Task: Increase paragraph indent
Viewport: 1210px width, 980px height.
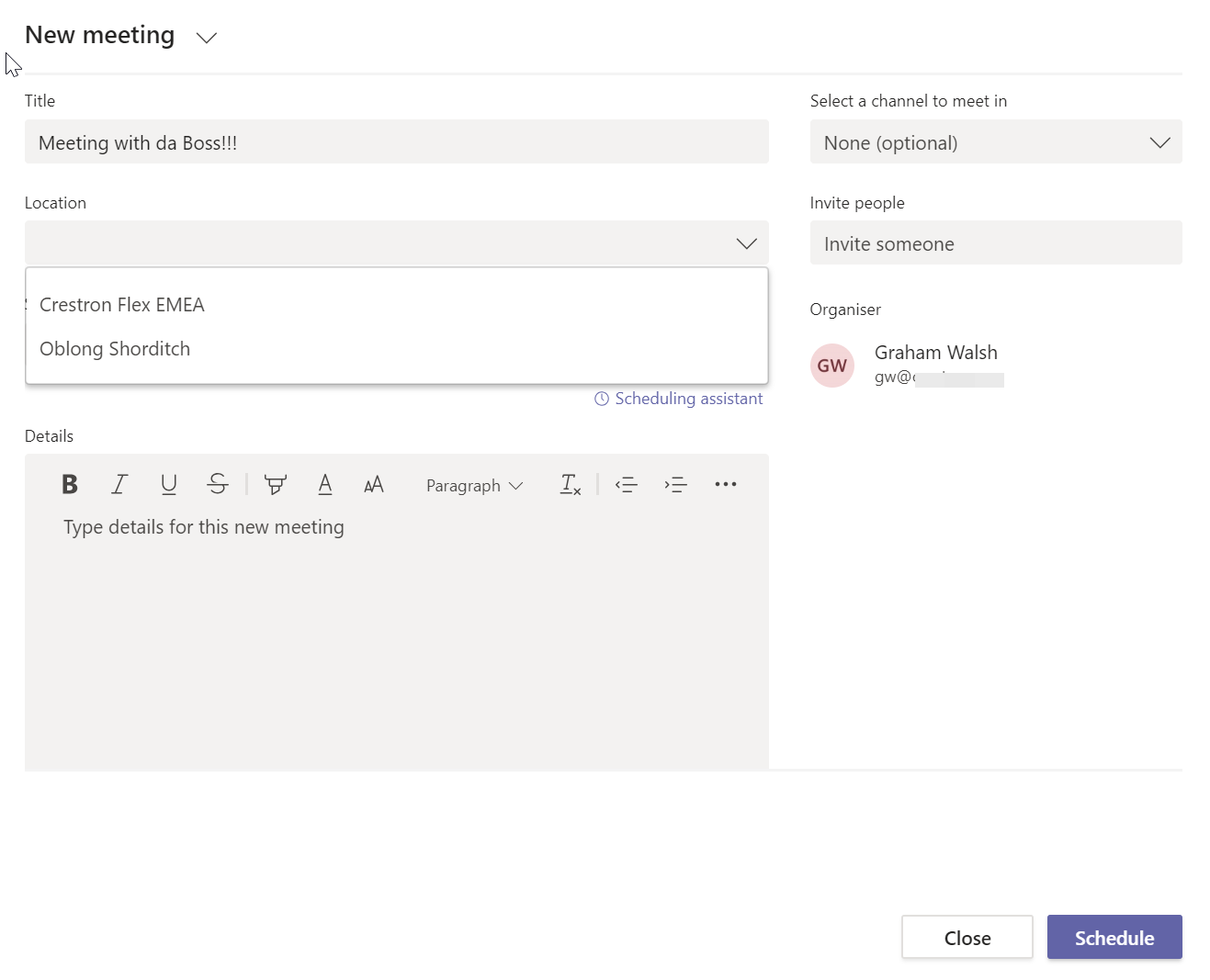Action: click(676, 484)
